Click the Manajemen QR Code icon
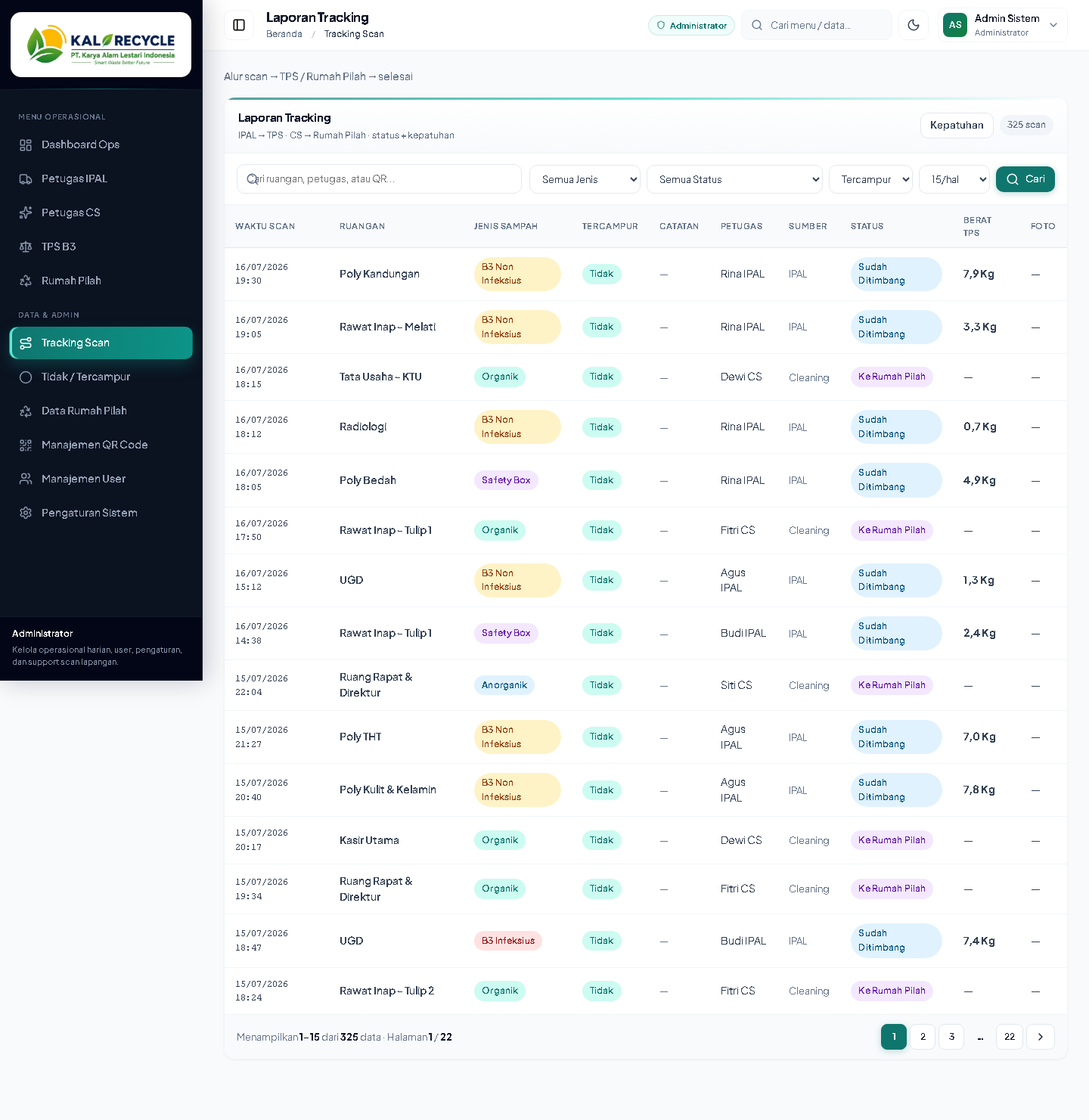1089x1120 pixels. 26,445
